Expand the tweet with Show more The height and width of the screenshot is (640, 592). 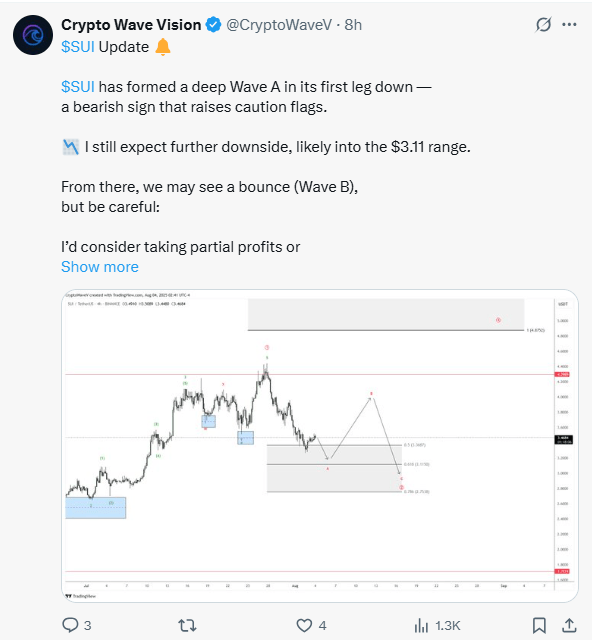100,267
